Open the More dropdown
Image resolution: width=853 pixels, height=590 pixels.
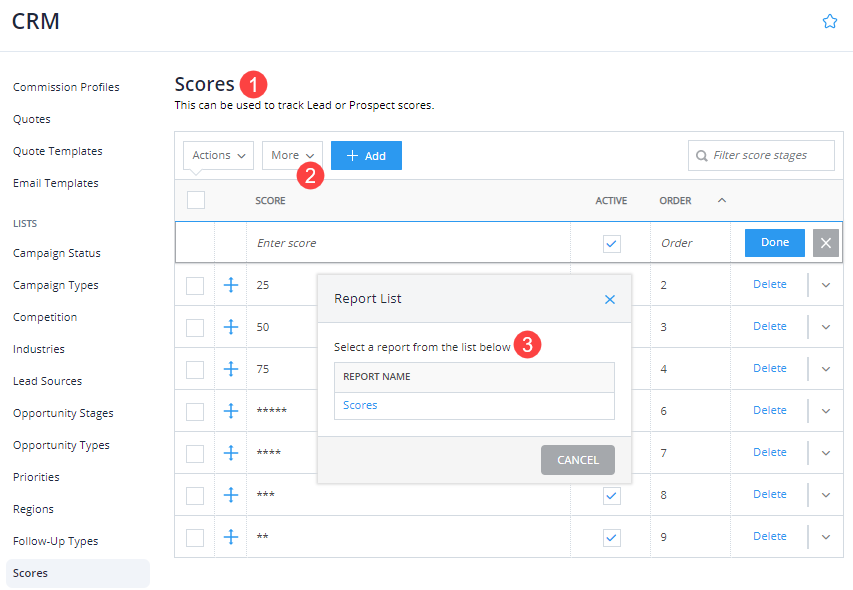(x=291, y=155)
